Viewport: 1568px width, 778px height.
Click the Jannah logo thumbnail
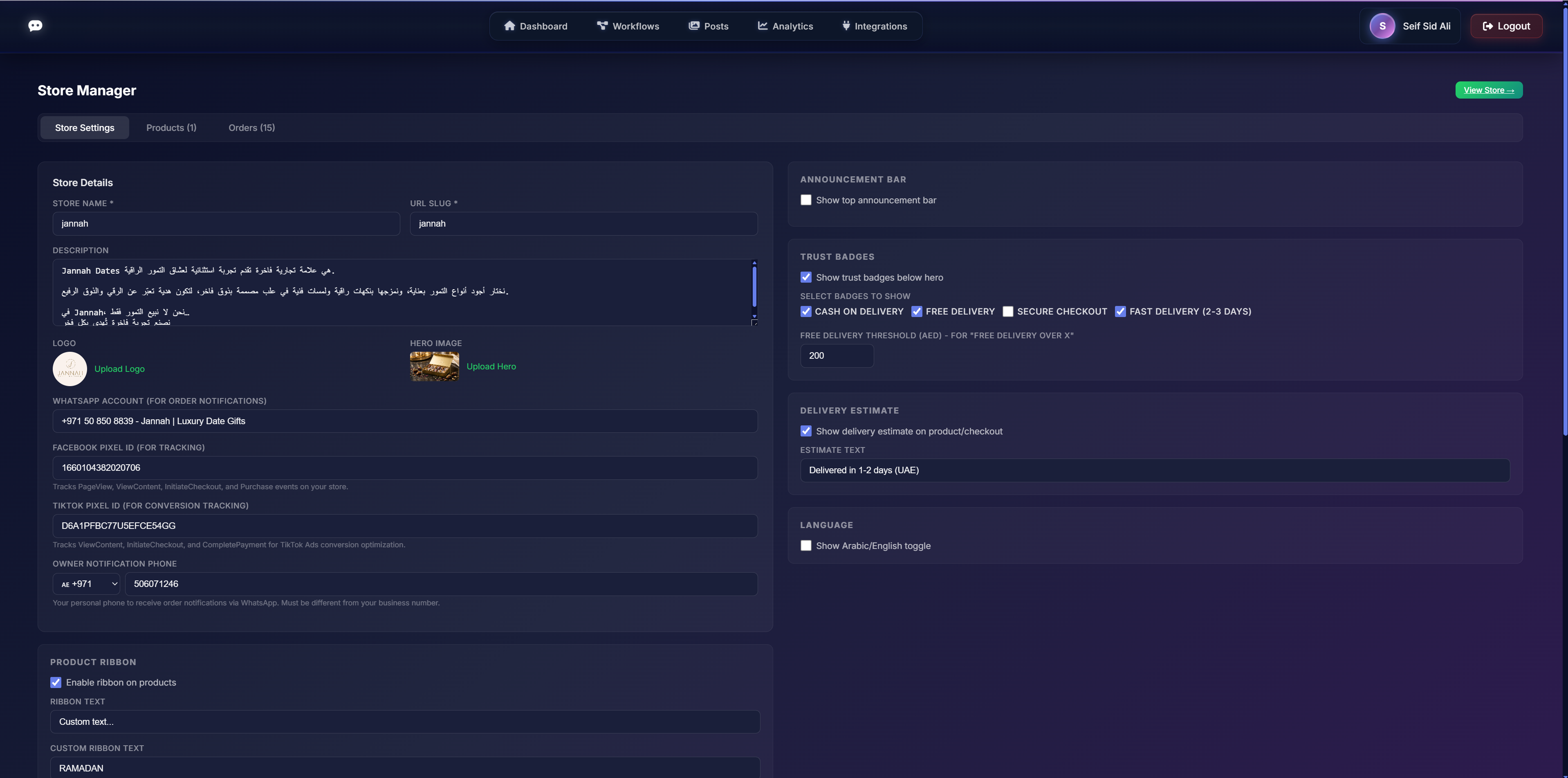(x=70, y=368)
